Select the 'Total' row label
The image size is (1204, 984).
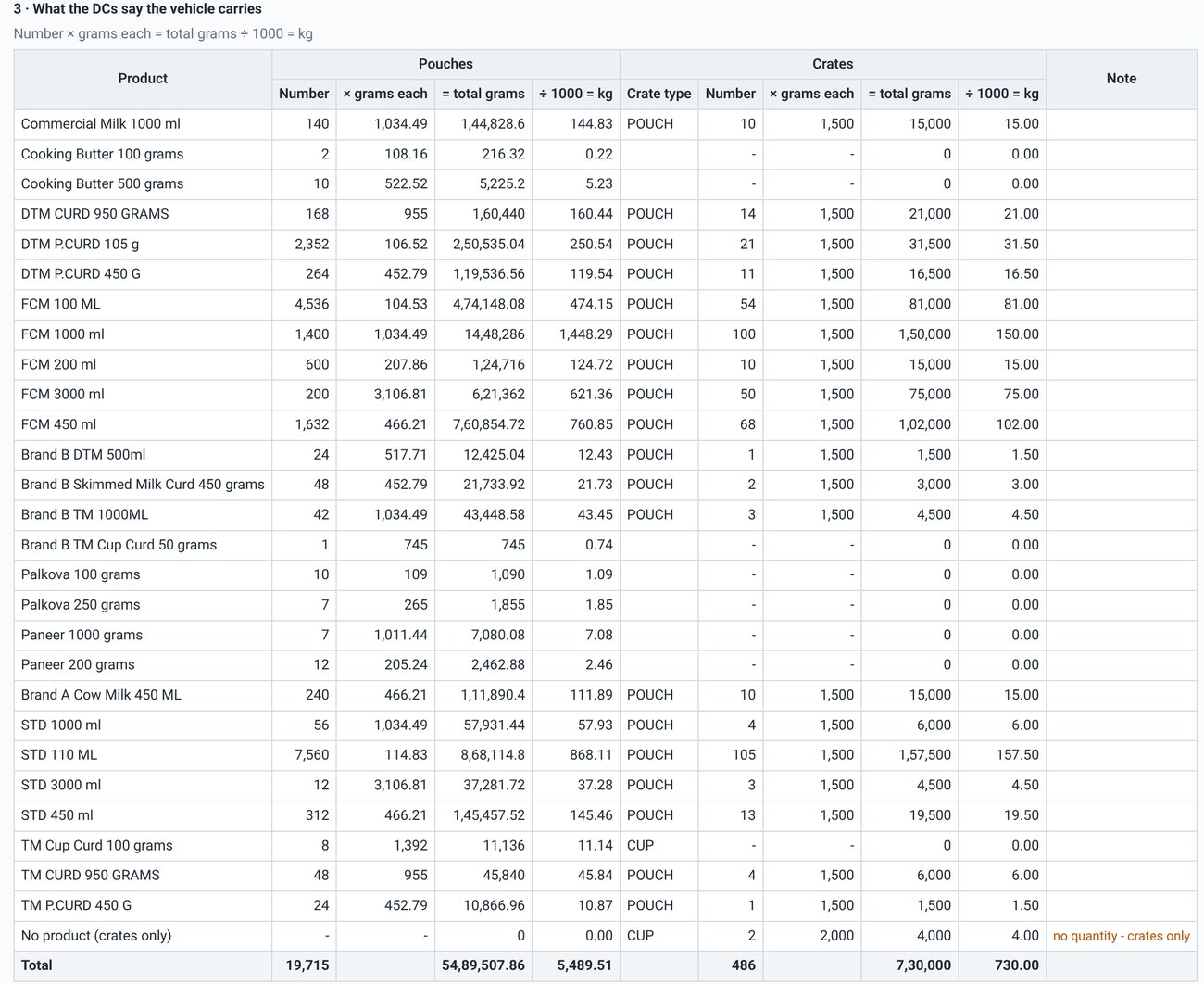point(37,965)
